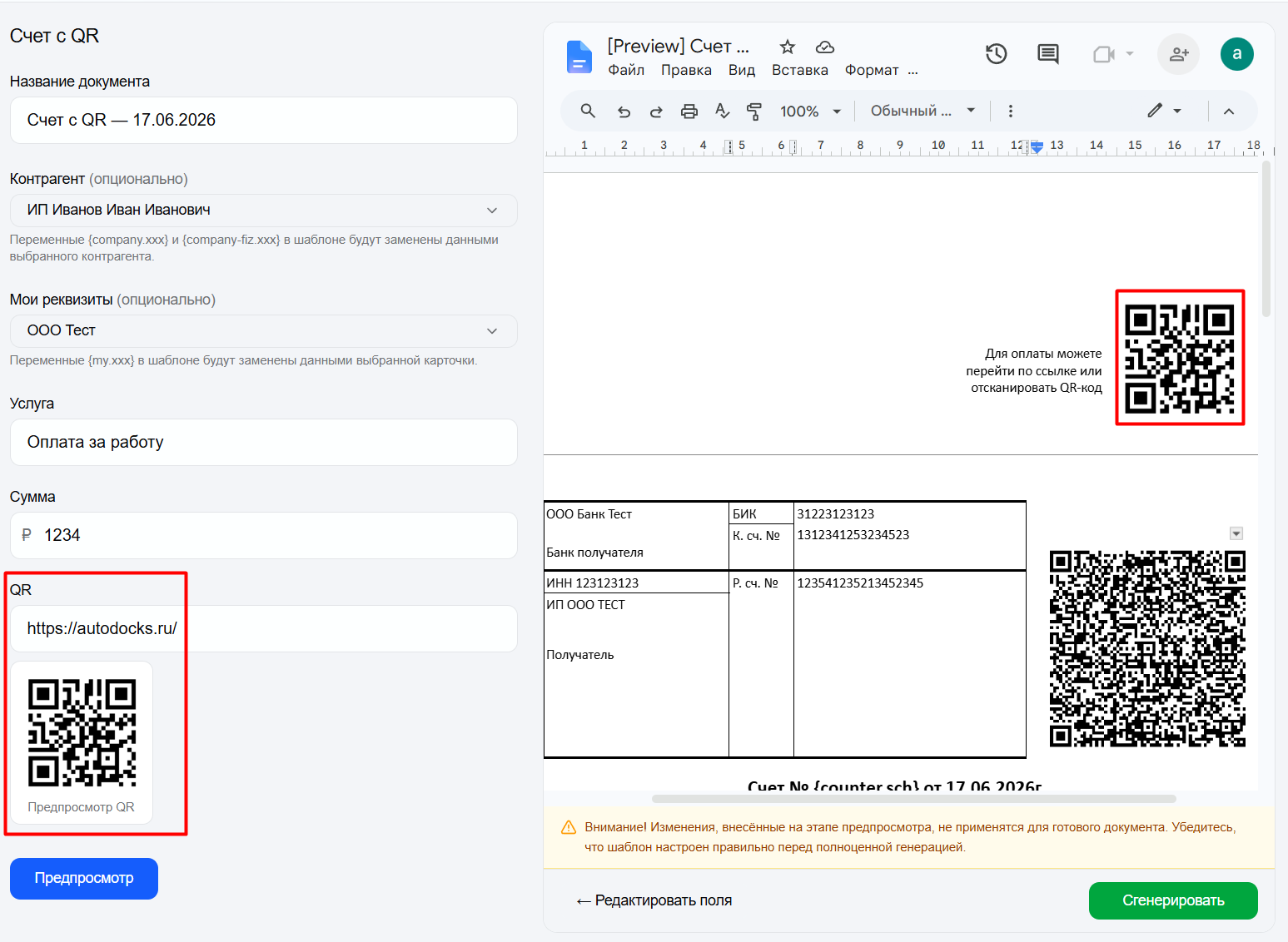This screenshot has width=1288, height=942.
Task: Click the blue Предпросмотр button
Action: tap(84, 879)
